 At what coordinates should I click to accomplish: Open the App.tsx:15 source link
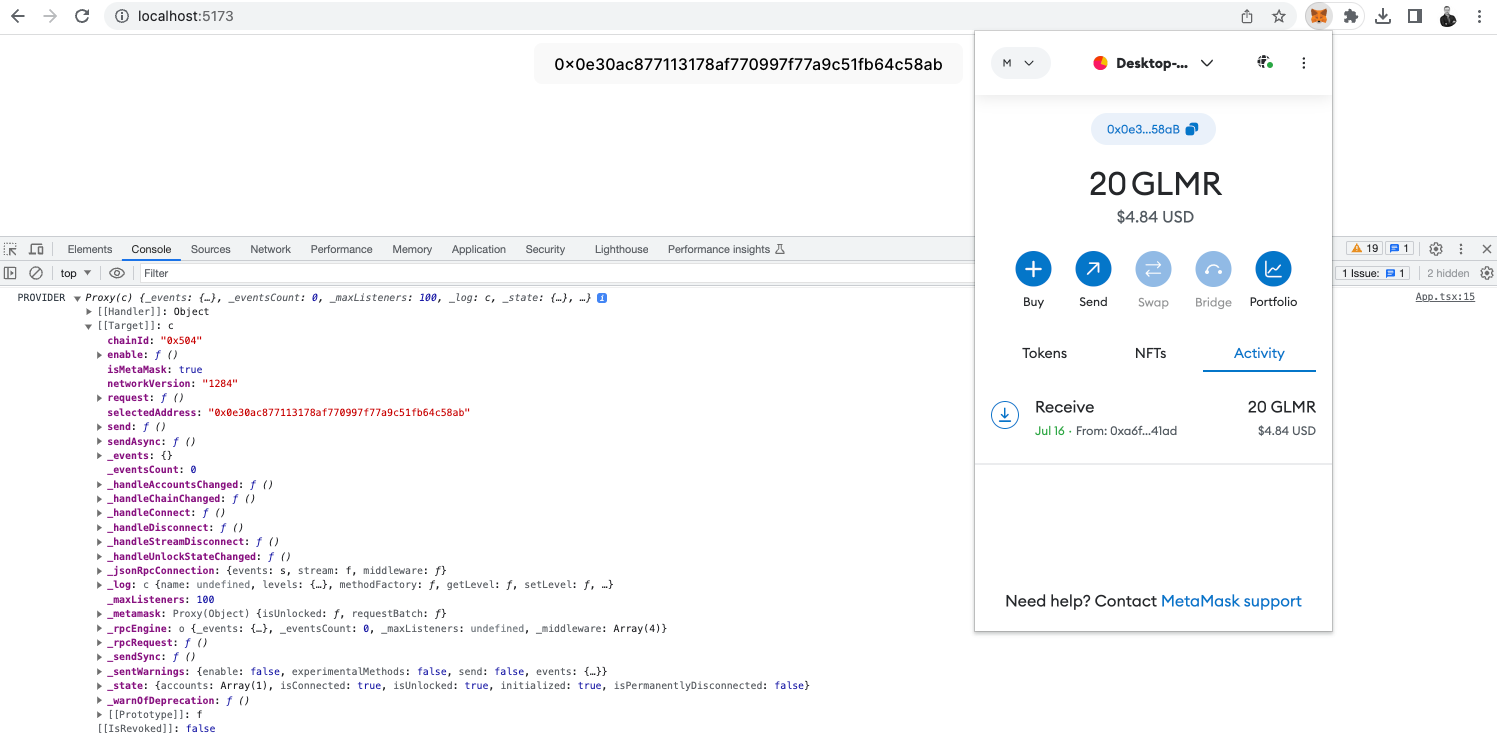point(1445,297)
